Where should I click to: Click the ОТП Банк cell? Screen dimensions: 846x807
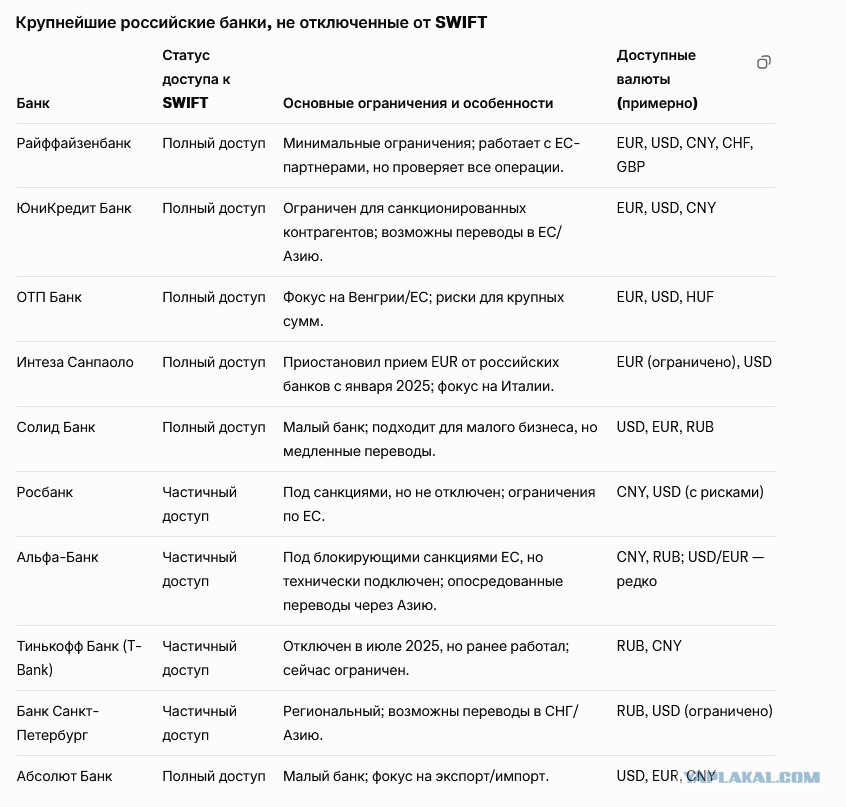(49, 297)
